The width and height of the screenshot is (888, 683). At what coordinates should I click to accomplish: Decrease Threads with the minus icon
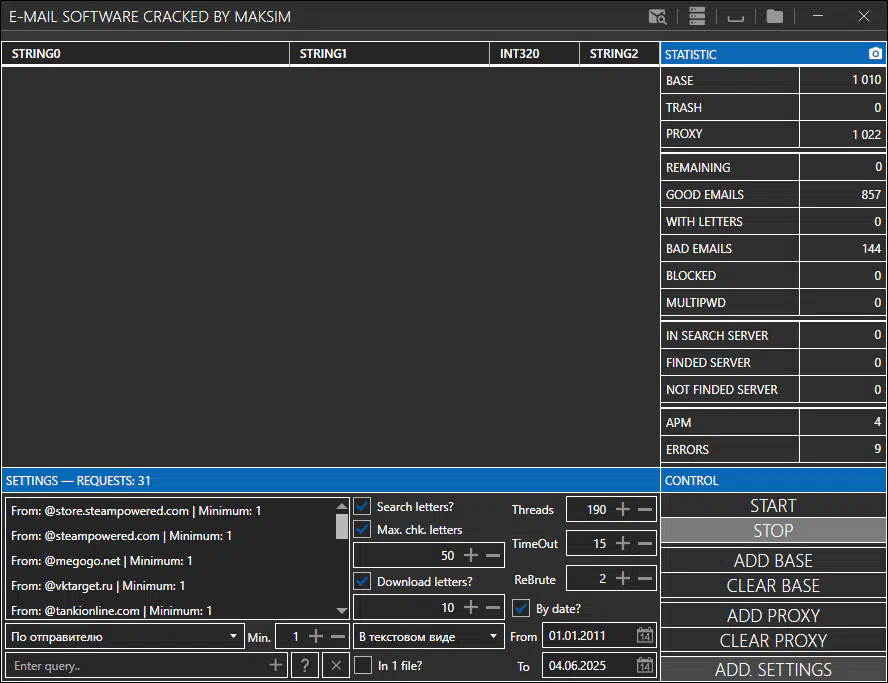[x=645, y=509]
